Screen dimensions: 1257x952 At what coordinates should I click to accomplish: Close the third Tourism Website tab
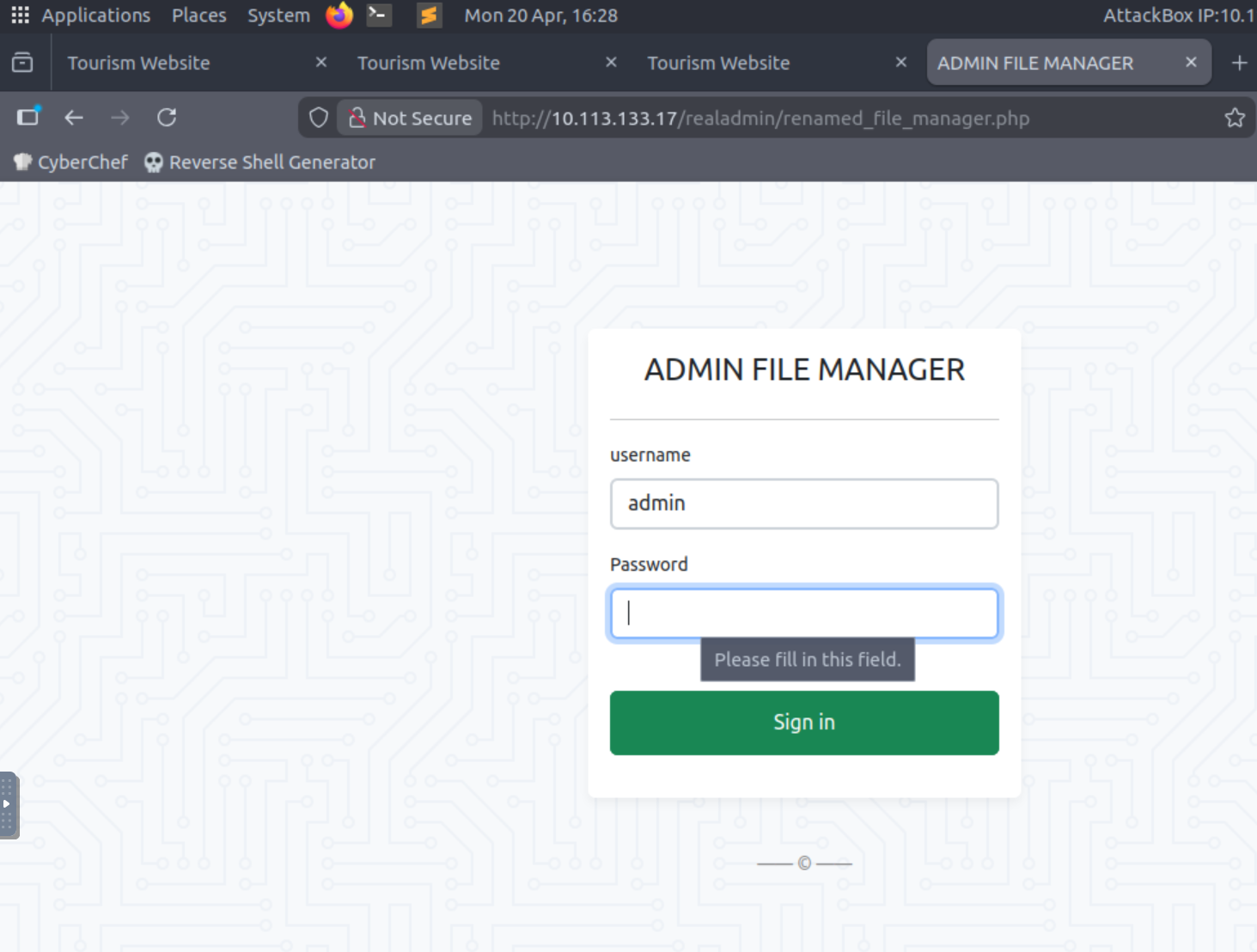[x=901, y=63]
